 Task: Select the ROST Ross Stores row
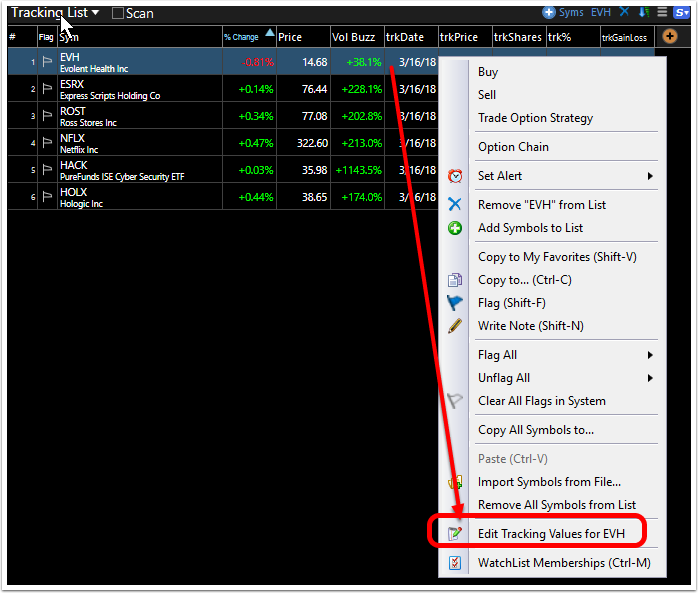223,116
